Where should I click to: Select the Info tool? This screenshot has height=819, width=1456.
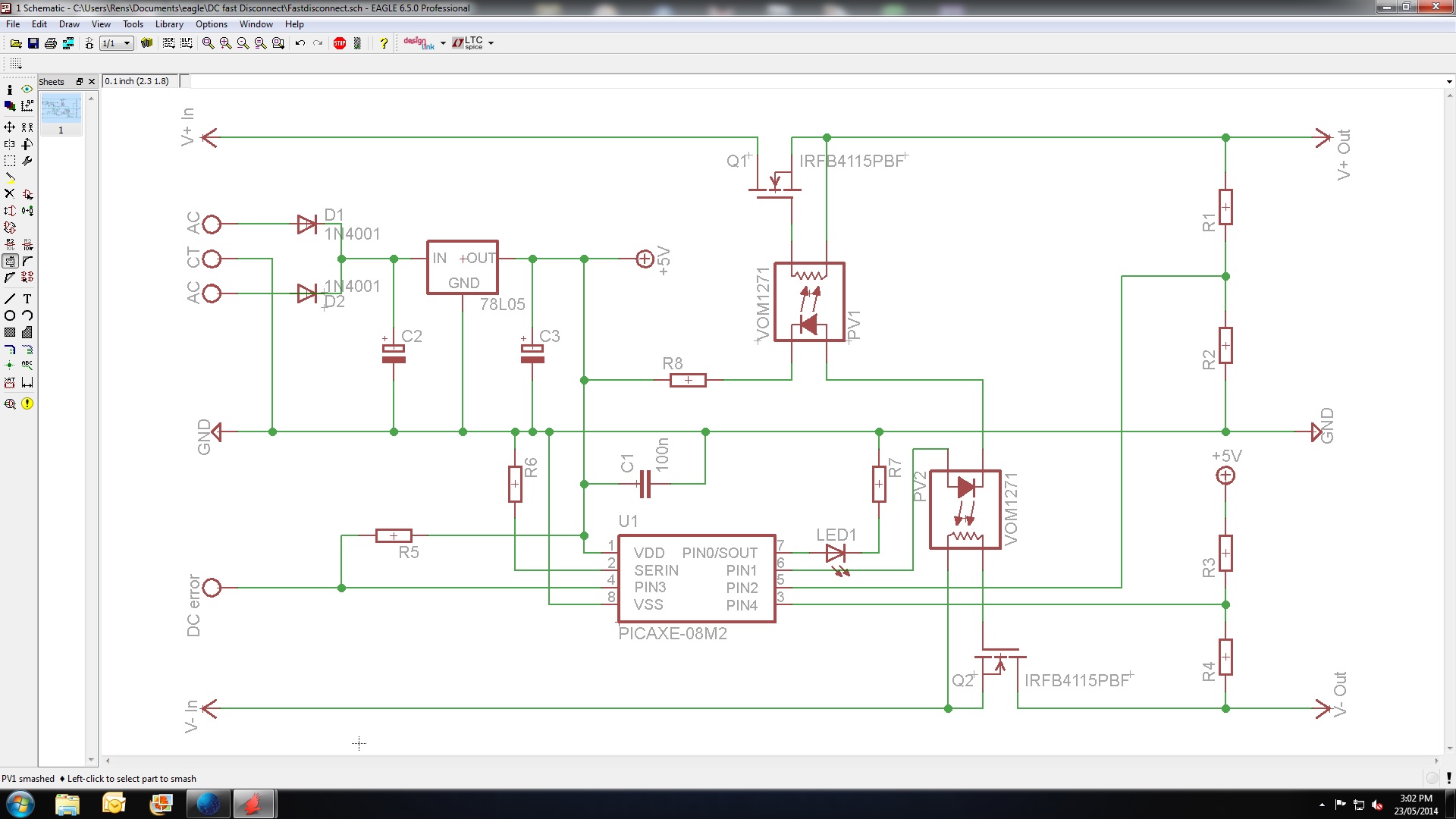(x=10, y=89)
